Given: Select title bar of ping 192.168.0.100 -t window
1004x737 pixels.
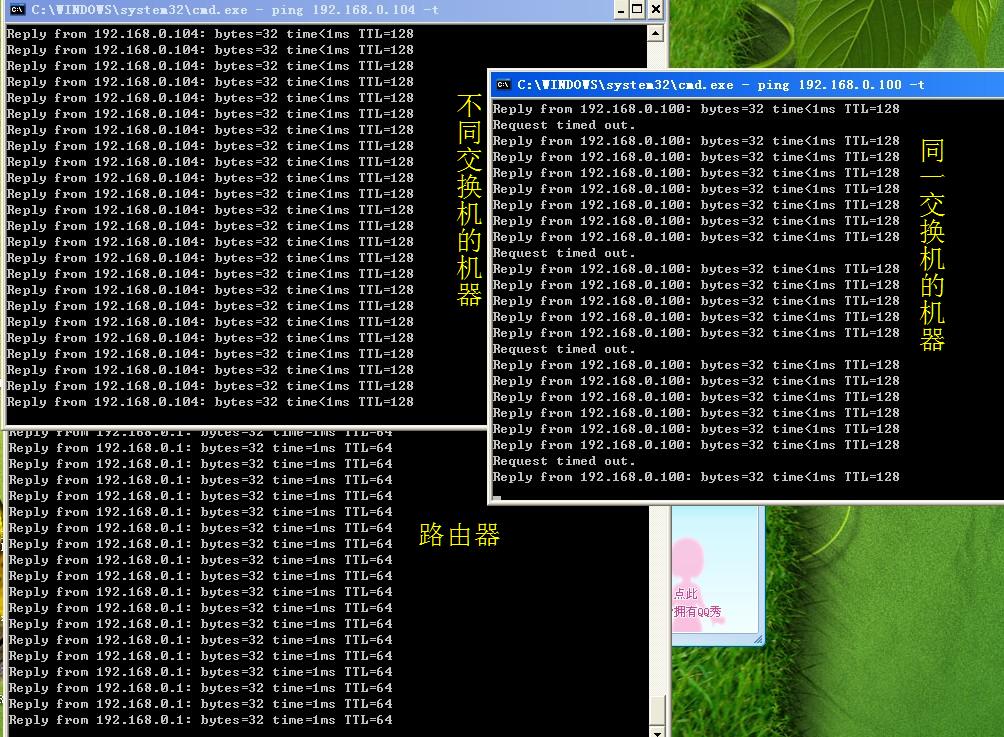Looking at the screenshot, I should (747, 85).
